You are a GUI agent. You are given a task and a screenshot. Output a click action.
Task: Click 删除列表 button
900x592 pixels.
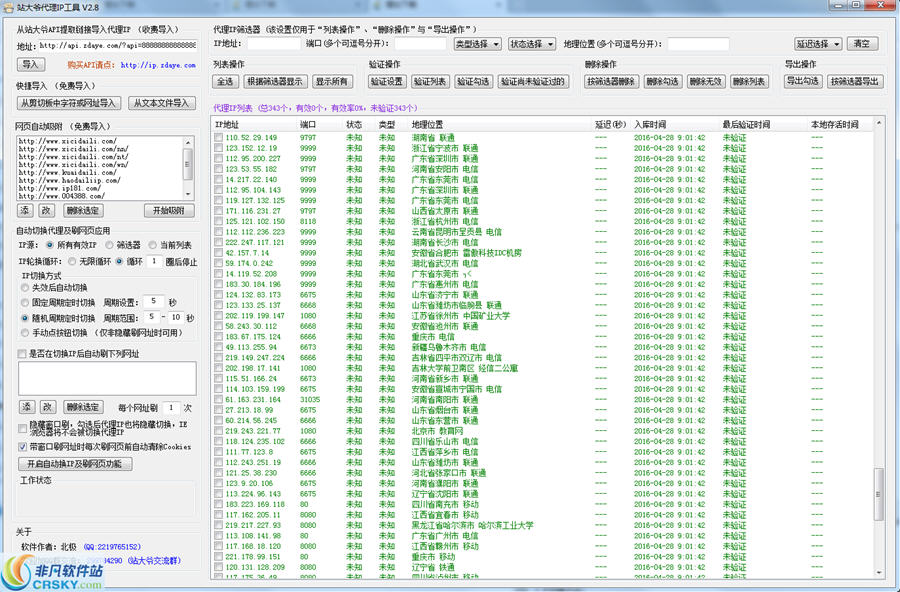(749, 82)
